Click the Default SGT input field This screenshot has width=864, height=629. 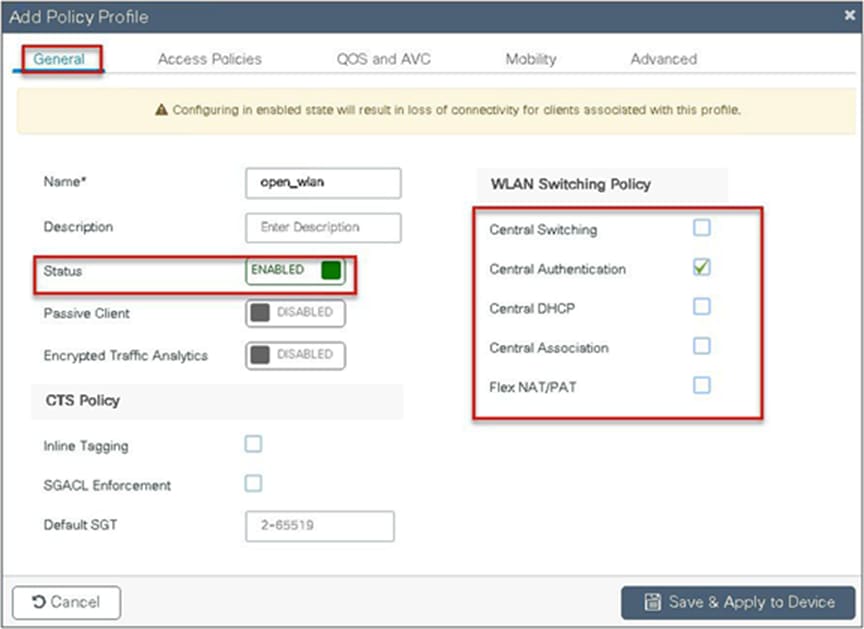pyautogui.click(x=322, y=526)
